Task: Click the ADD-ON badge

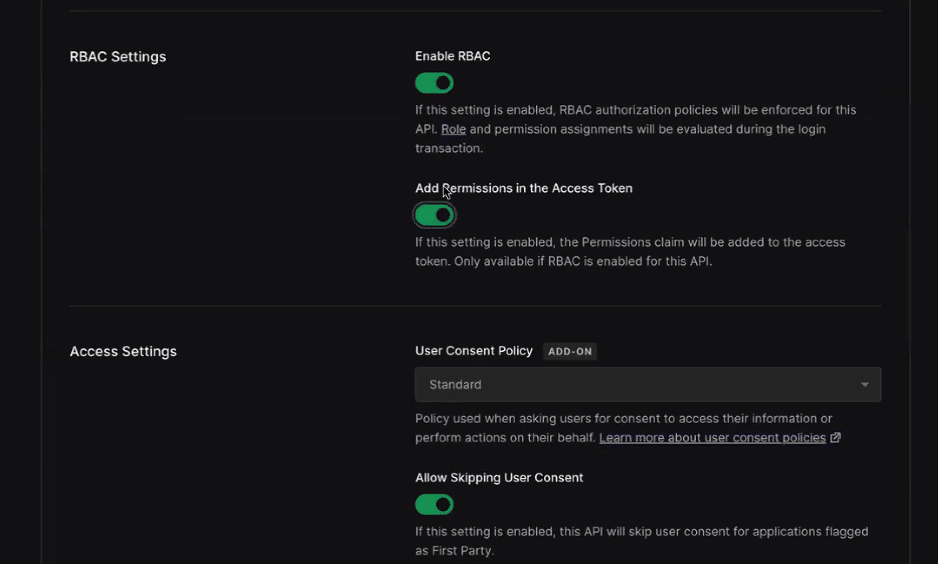Action: [x=570, y=352]
